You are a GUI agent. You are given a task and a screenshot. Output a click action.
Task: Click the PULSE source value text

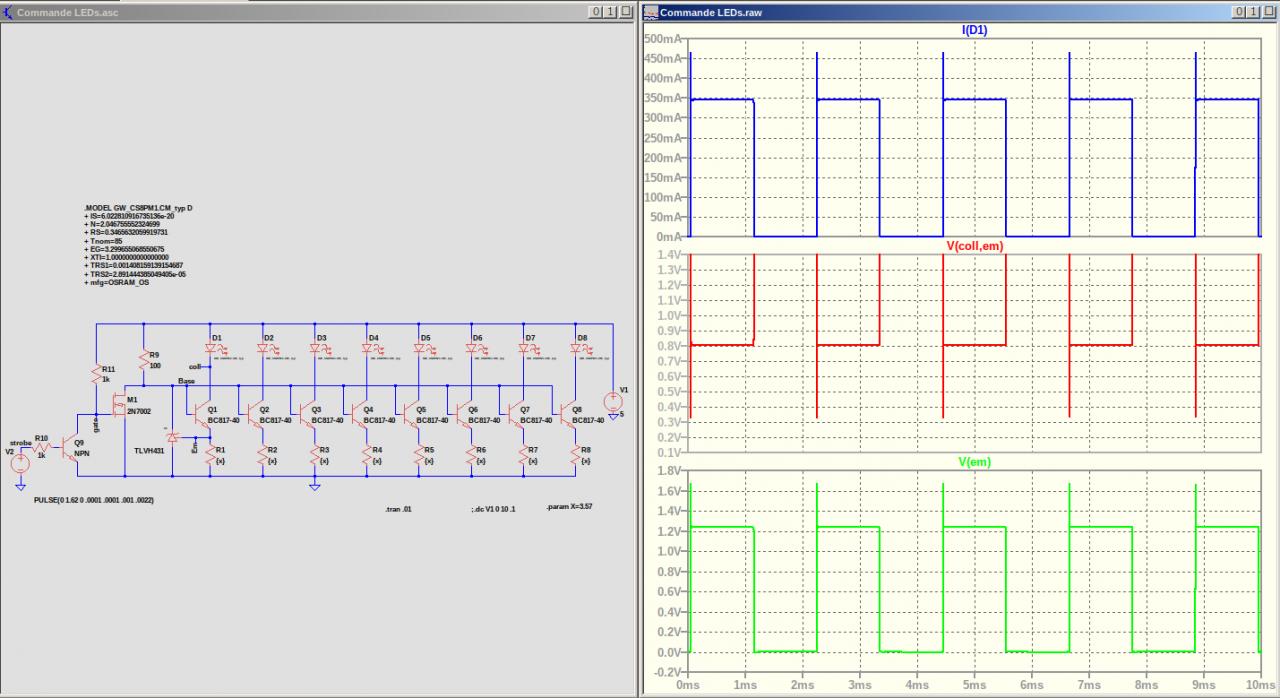(x=94, y=499)
